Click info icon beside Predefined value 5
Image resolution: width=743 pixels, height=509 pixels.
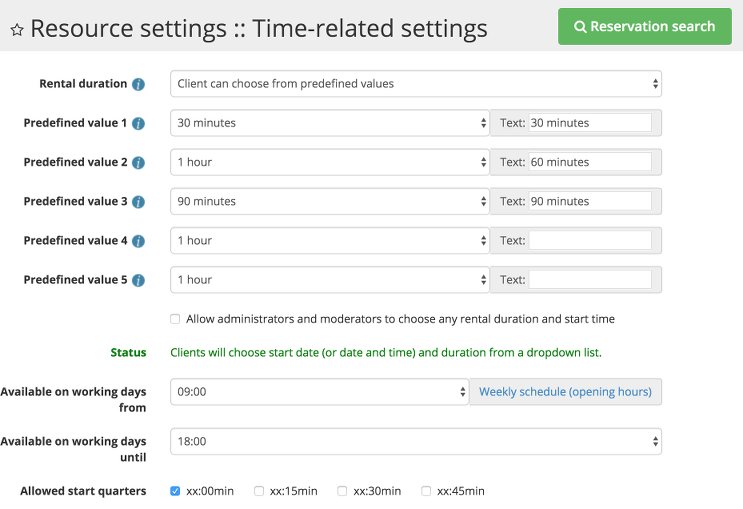coord(139,280)
